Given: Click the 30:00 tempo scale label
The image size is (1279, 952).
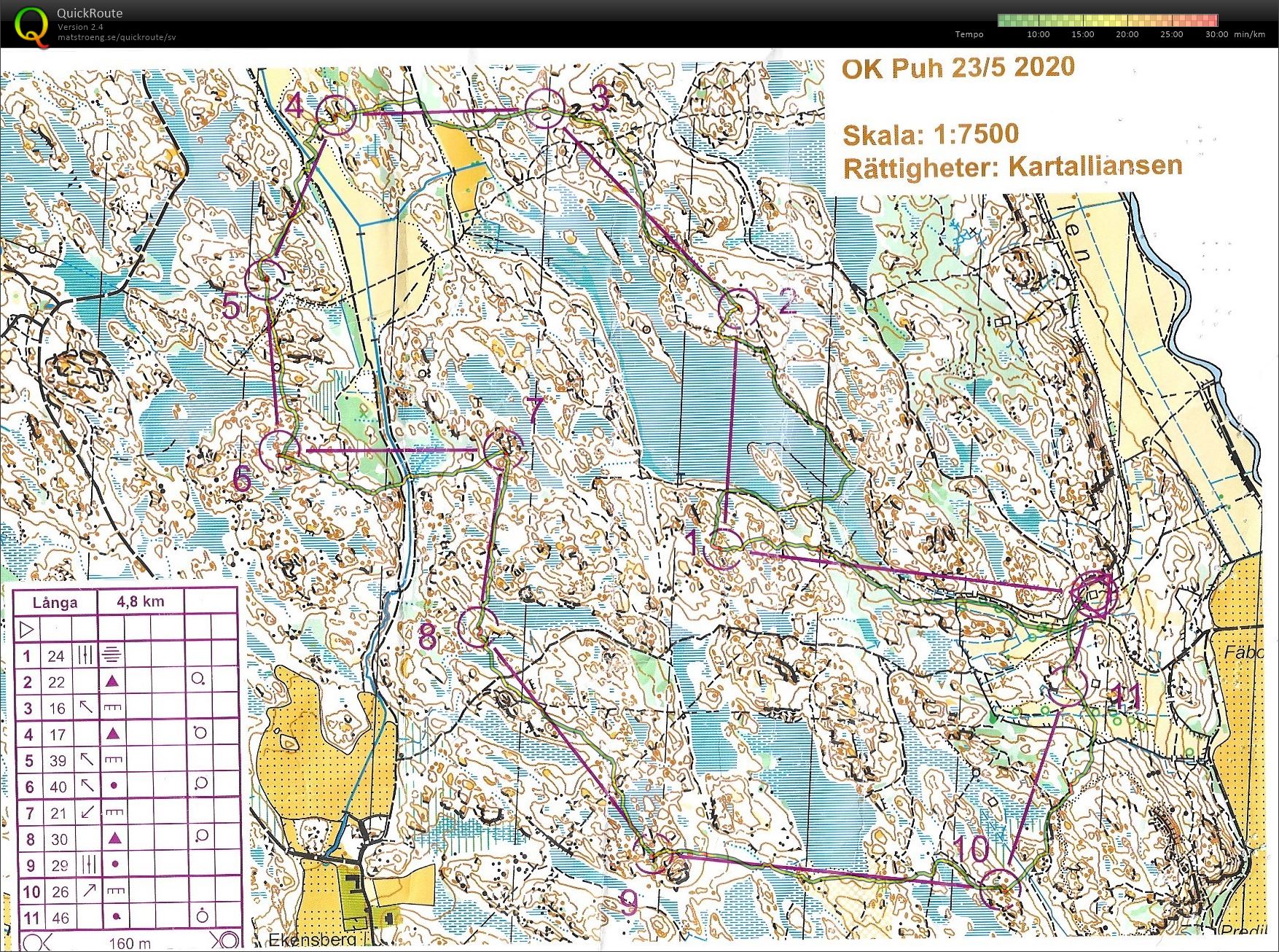Looking at the screenshot, I should pyautogui.click(x=1216, y=34).
